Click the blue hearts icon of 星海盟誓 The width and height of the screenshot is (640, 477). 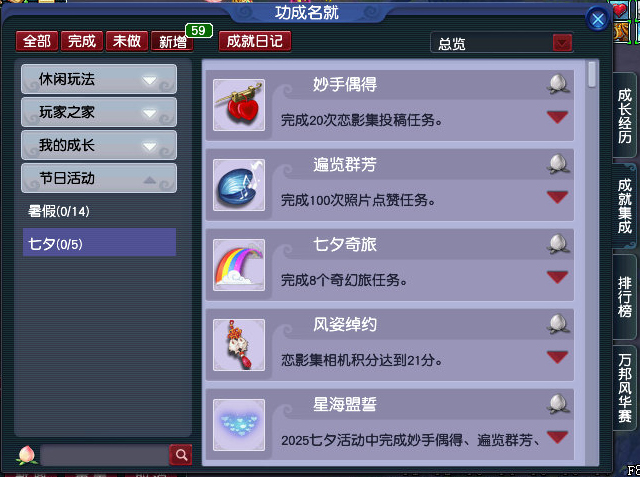(x=239, y=425)
